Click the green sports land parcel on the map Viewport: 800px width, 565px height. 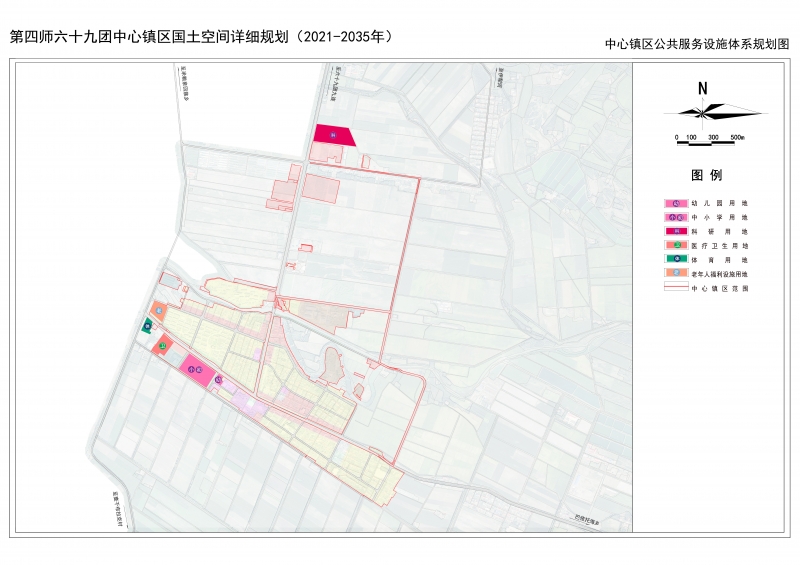[147, 326]
